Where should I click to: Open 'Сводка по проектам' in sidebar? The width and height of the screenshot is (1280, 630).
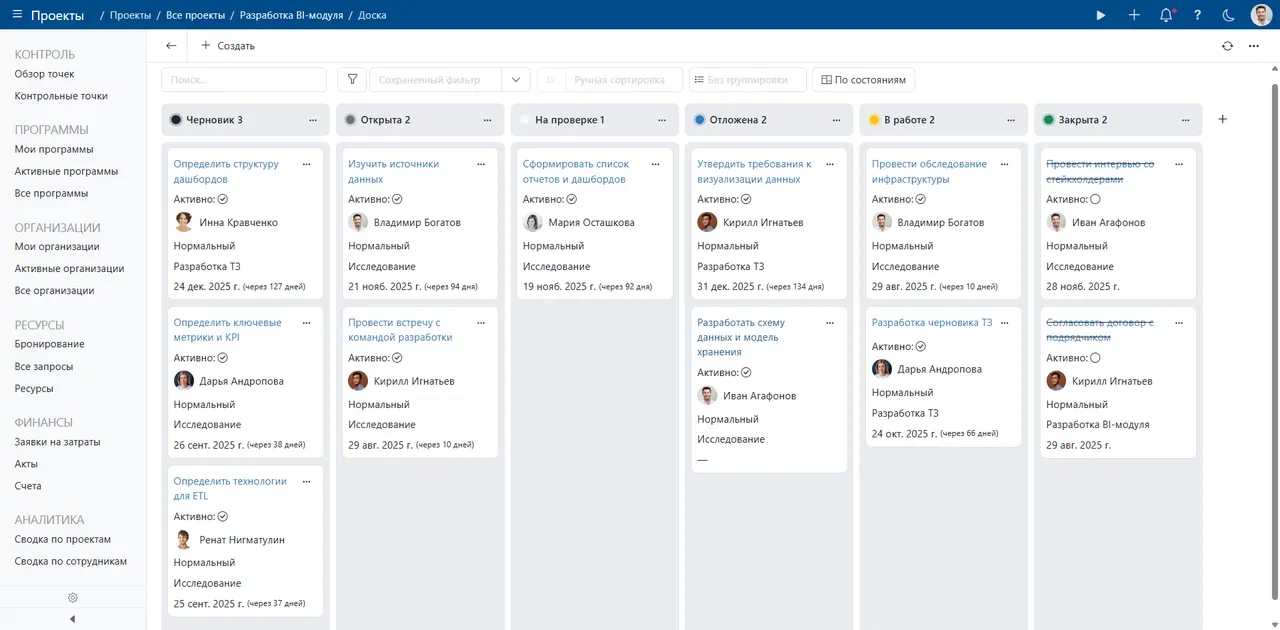(62, 539)
